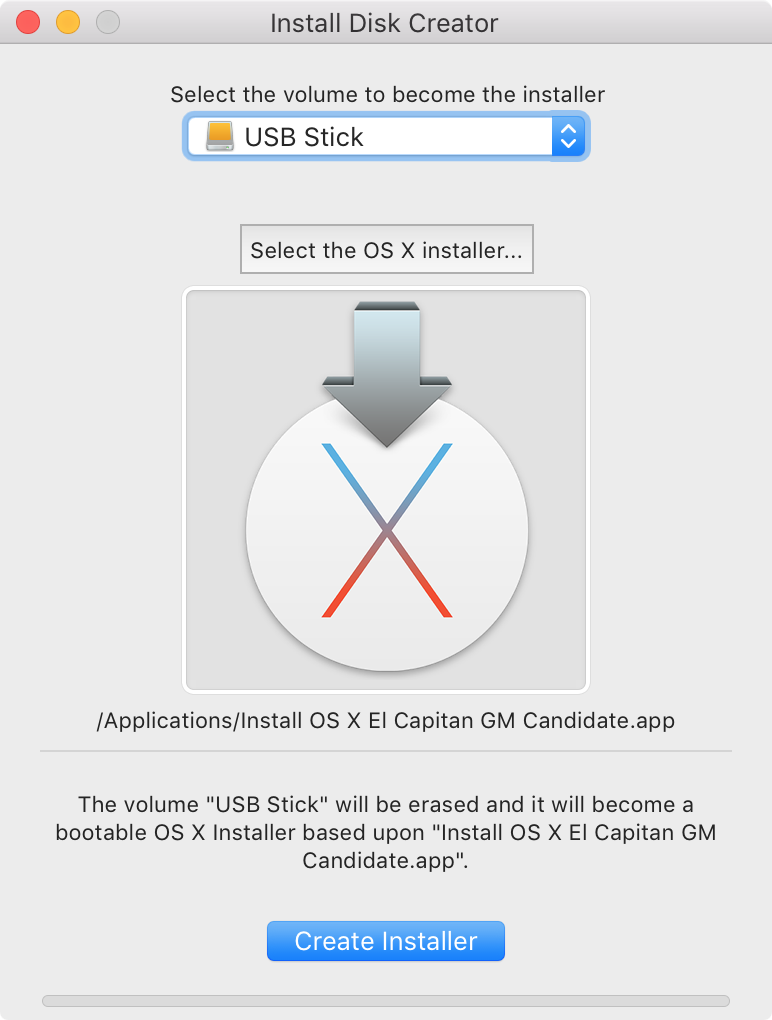Click the disabled gray zoom button

(x=108, y=22)
